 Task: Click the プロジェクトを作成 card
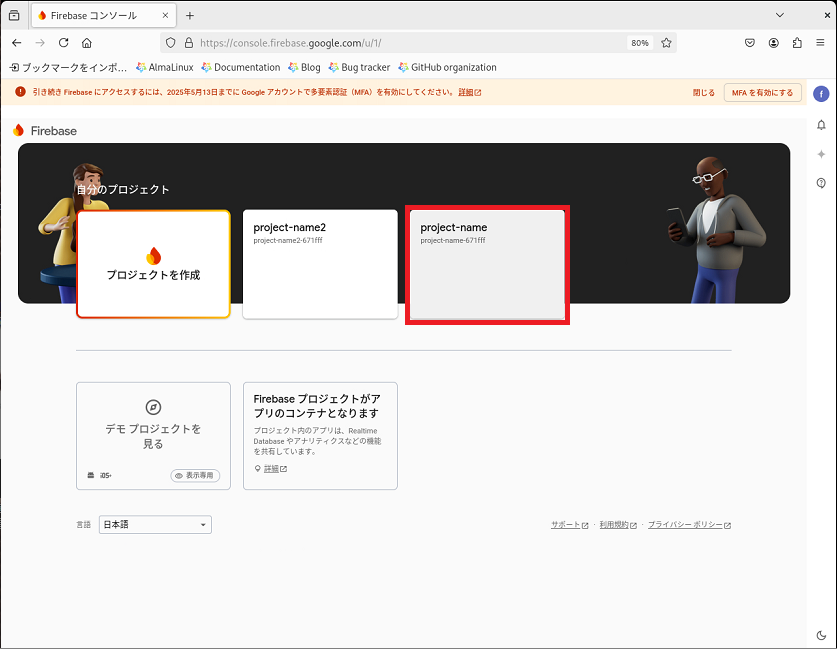point(154,264)
